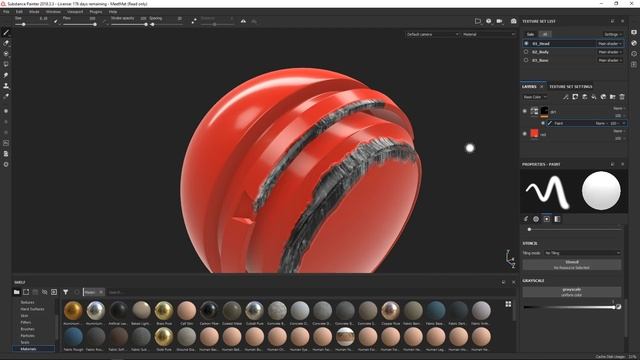
Task: Toggle All in Texture Set List
Action: pos(545,34)
